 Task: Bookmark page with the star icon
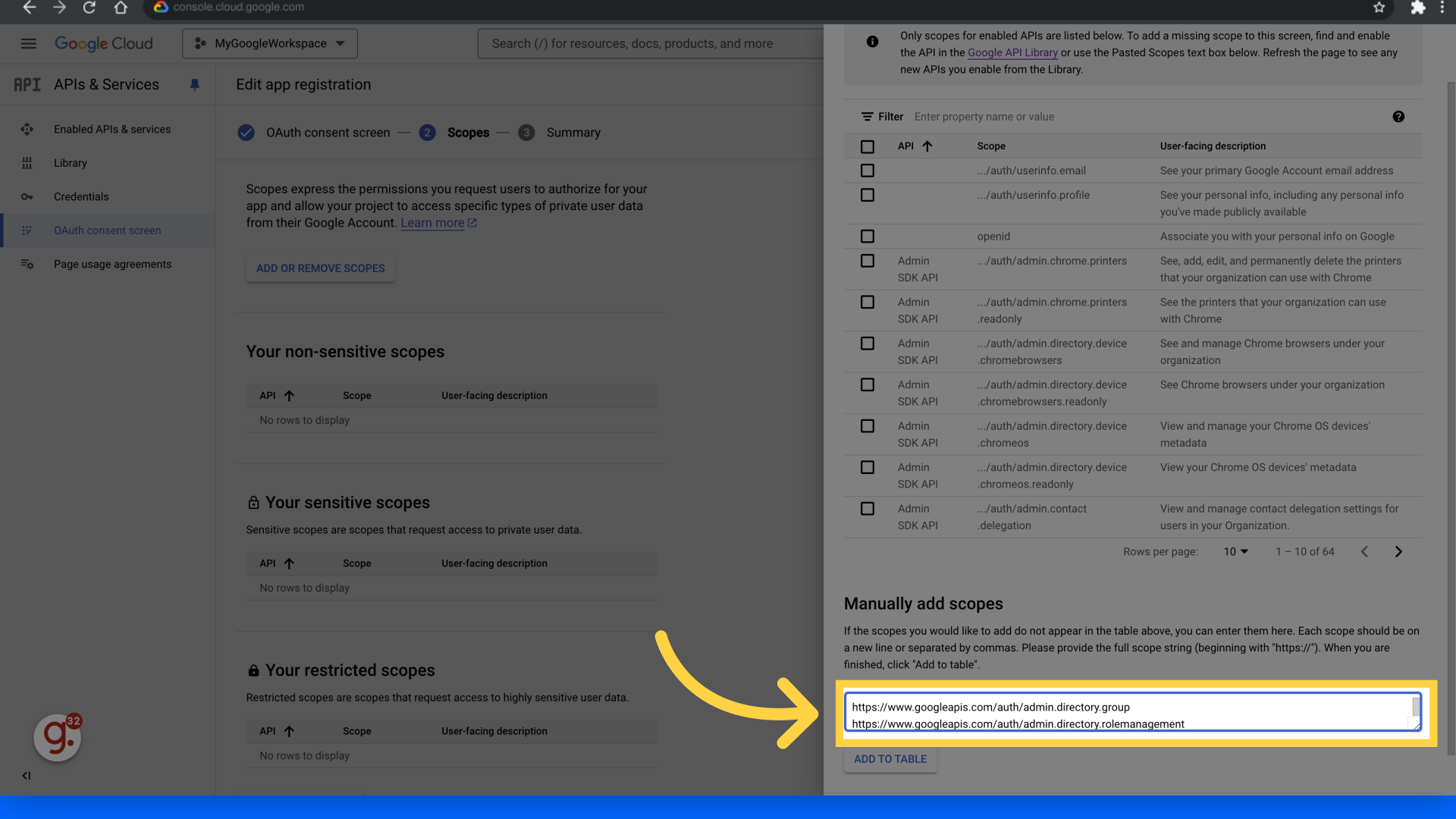click(x=1379, y=8)
